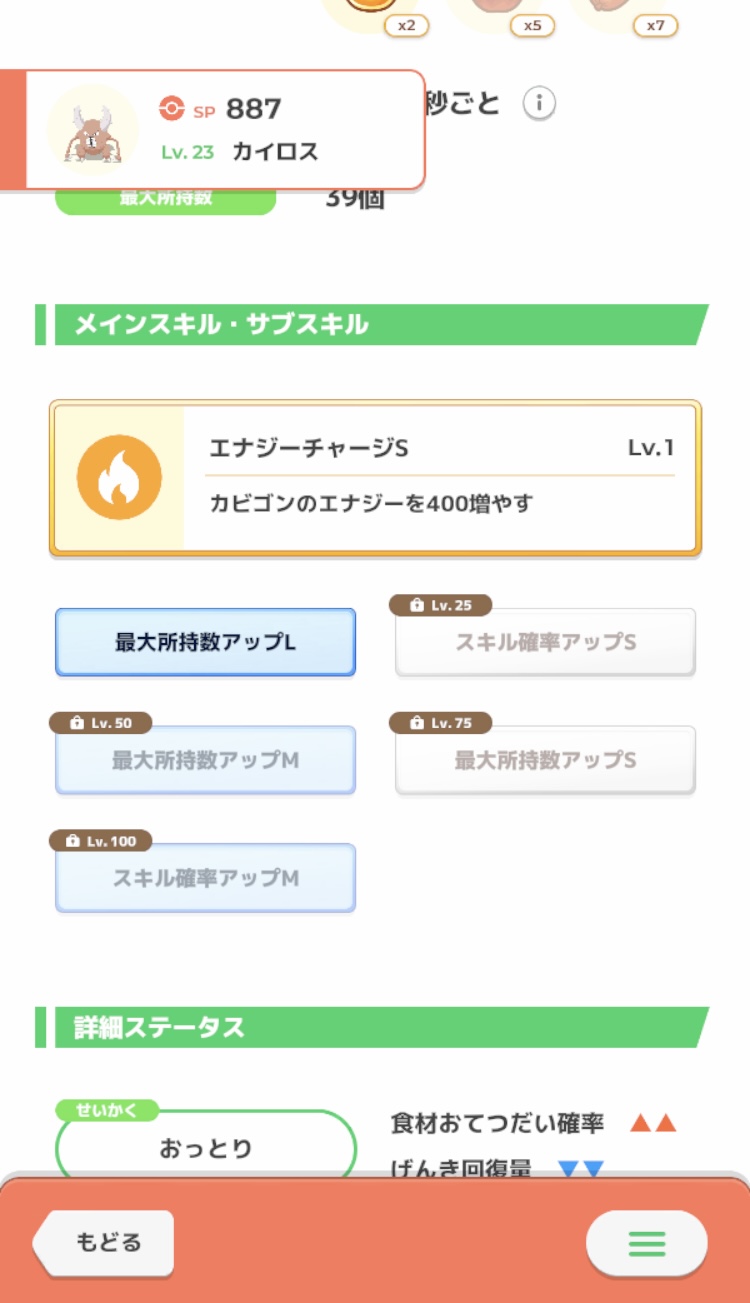Select the 最大所持数アップL sub skill
This screenshot has width=750, height=1303.
[205, 642]
